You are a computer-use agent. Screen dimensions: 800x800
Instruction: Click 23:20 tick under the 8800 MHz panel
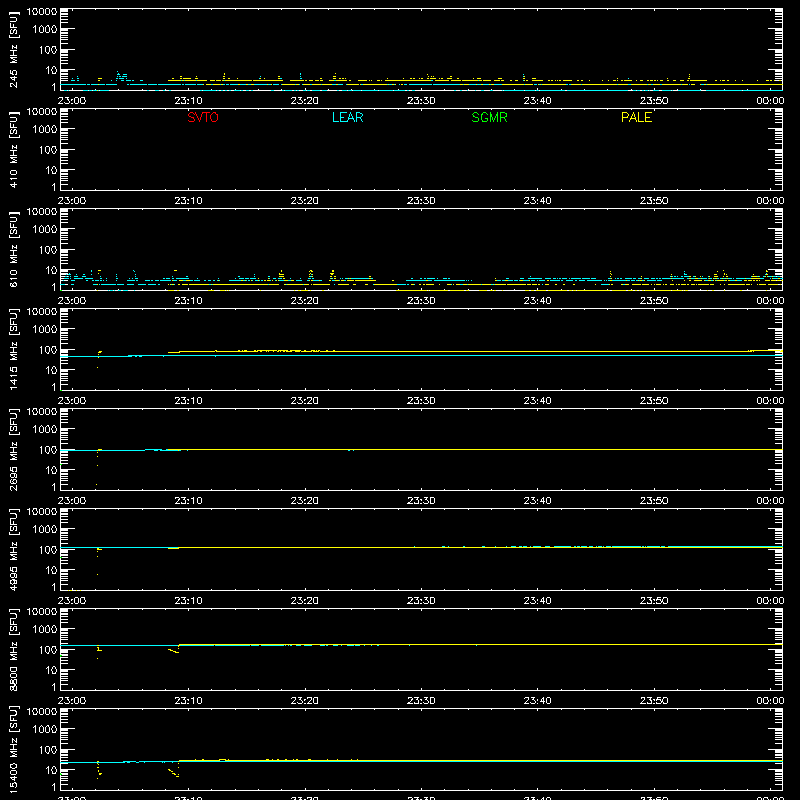pos(305,701)
